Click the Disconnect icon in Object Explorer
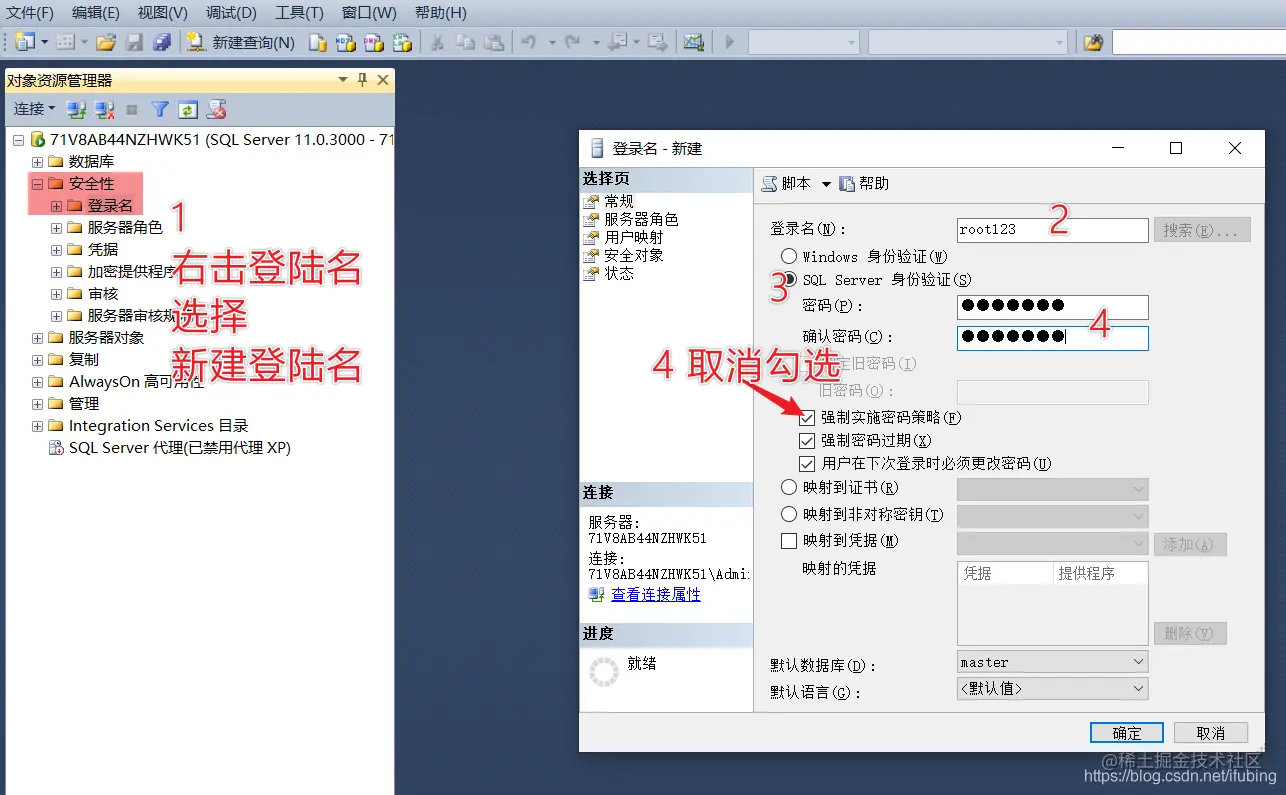The height and width of the screenshot is (795, 1286). [104, 108]
